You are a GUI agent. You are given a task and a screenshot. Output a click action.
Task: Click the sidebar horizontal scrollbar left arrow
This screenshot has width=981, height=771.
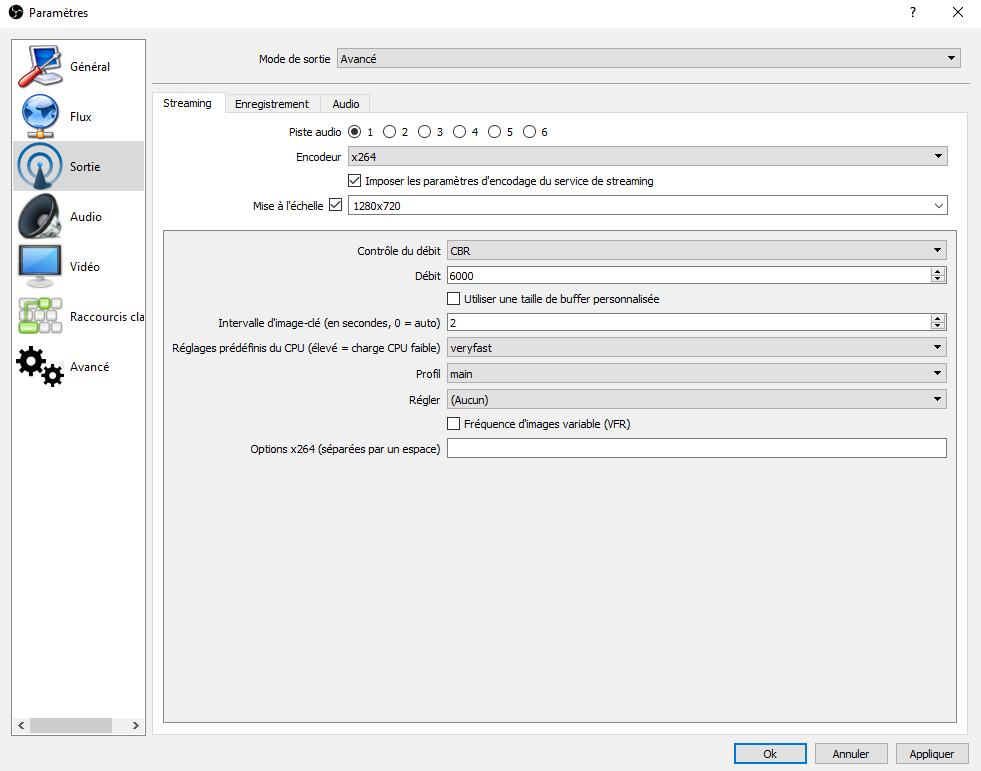[x=21, y=725]
